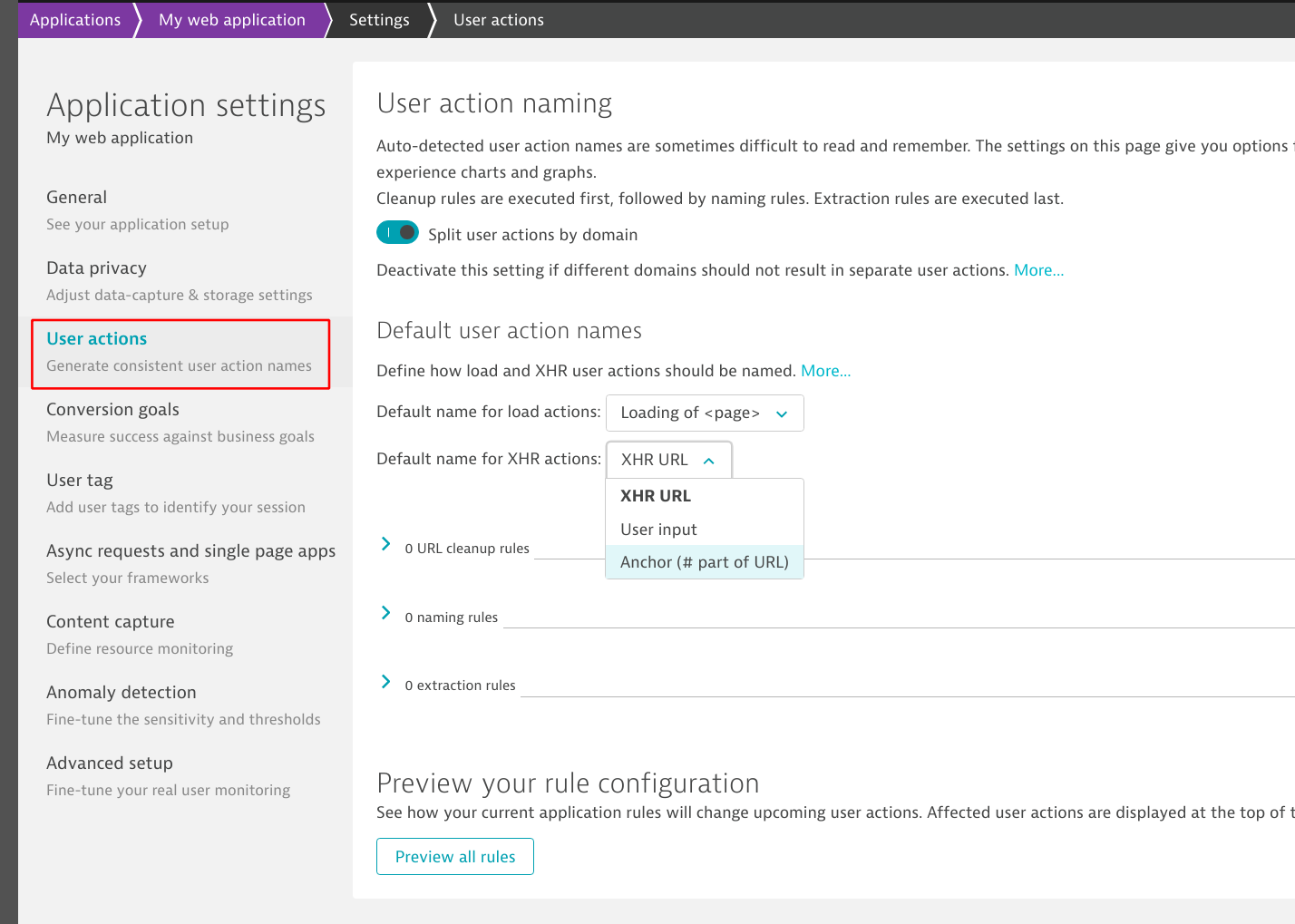This screenshot has height=924, width=1295.
Task: Open General application settings
Action: click(77, 198)
